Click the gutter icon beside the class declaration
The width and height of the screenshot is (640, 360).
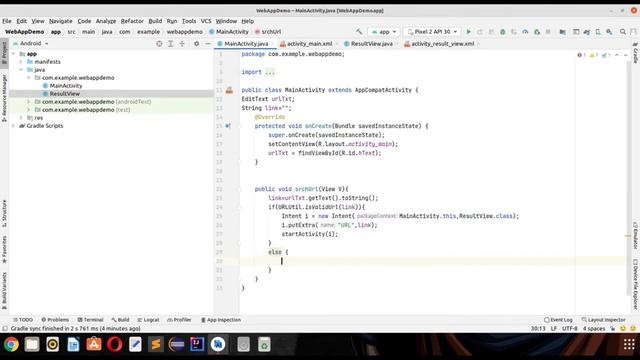(229, 90)
